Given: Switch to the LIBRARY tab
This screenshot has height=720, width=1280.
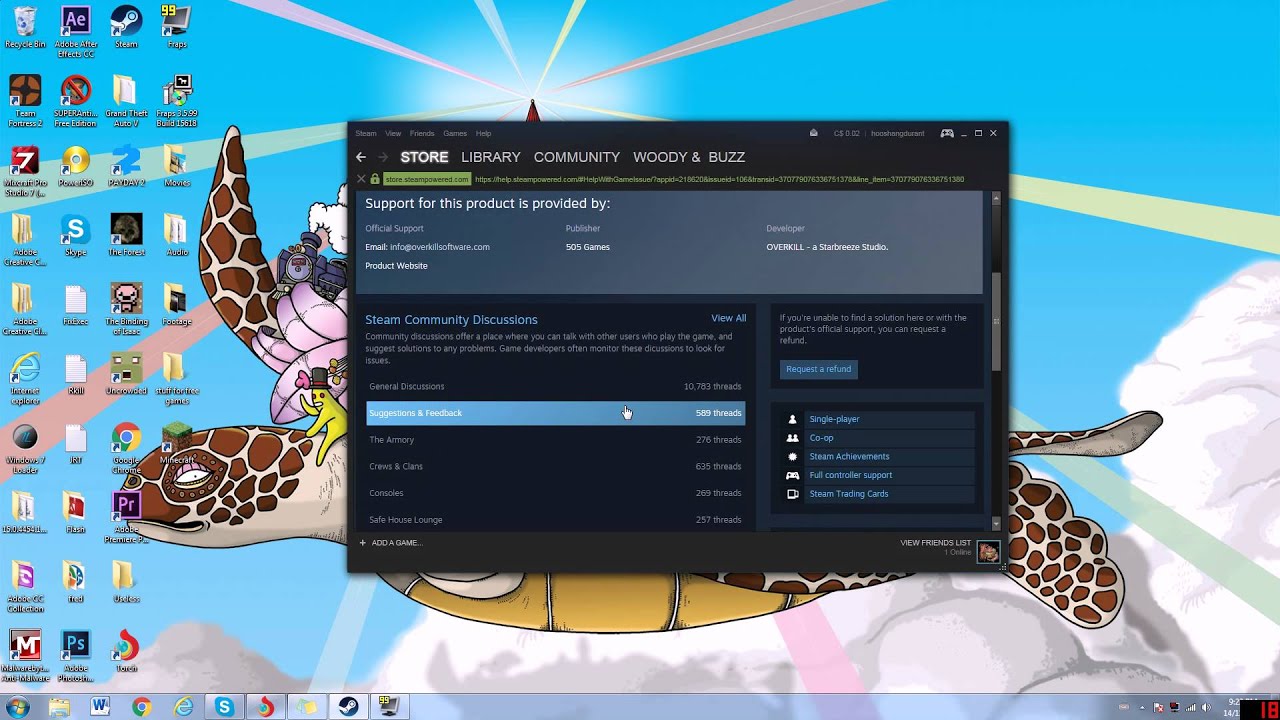Looking at the screenshot, I should [490, 157].
